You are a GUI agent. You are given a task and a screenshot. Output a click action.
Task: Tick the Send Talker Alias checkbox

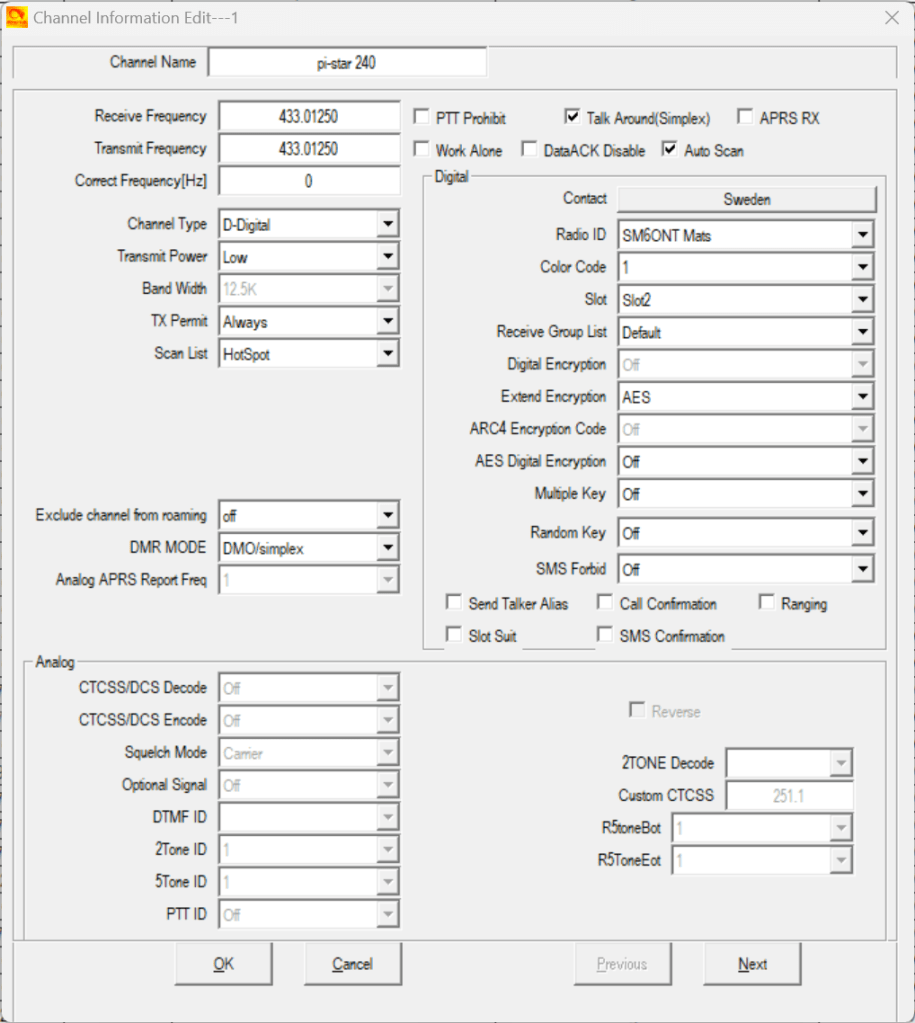coord(455,603)
